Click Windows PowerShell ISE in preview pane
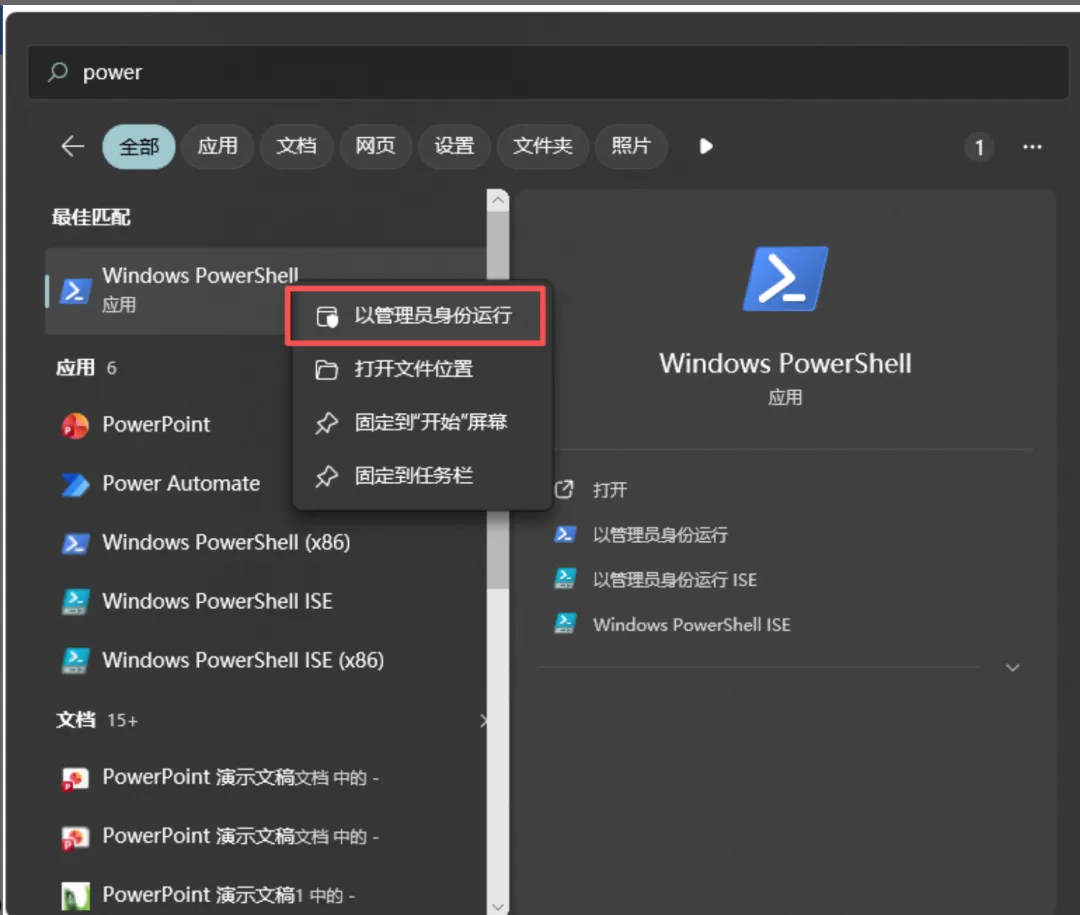 [692, 625]
